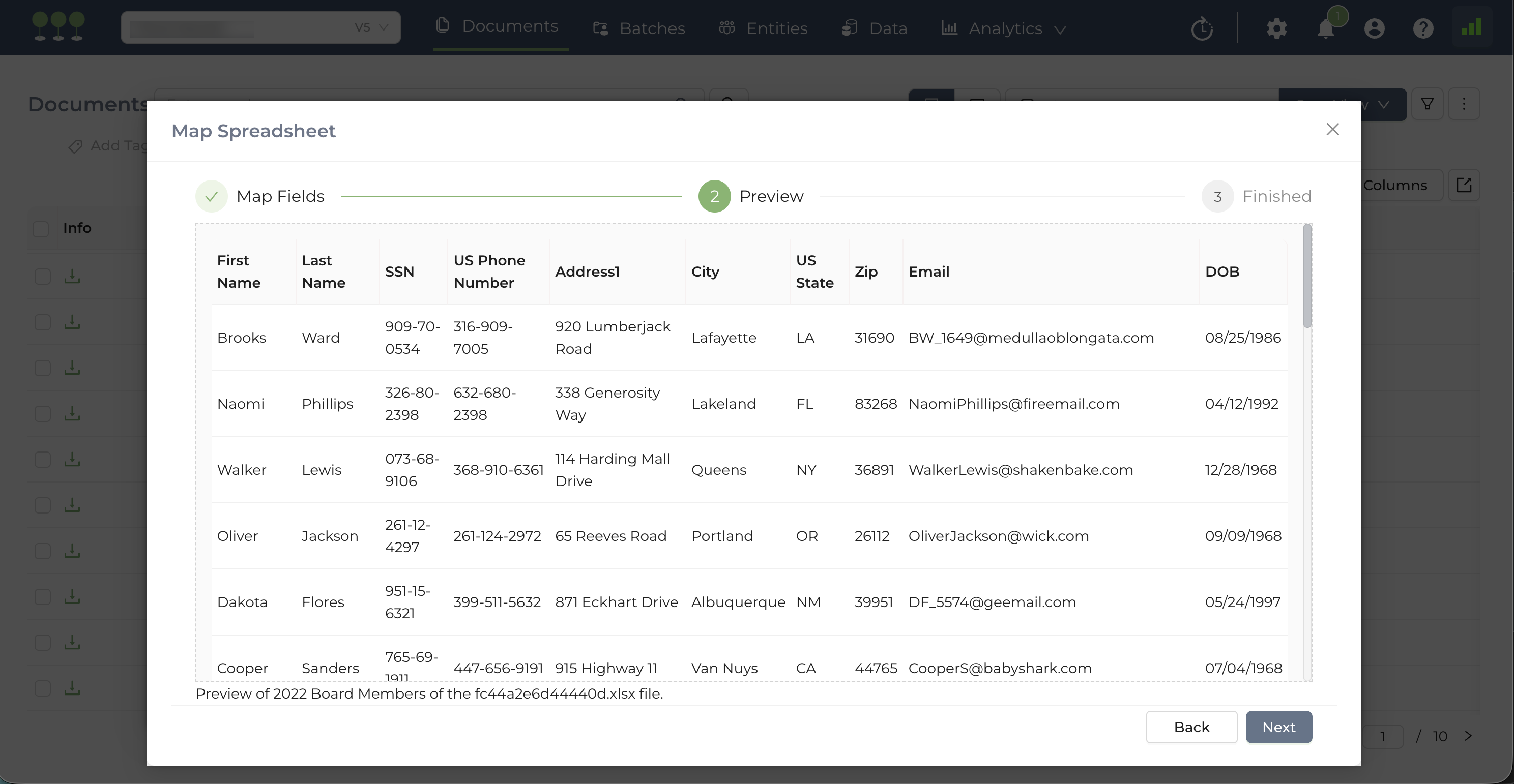Click the history clock icon
1514x784 pixels.
pyautogui.click(x=1202, y=28)
